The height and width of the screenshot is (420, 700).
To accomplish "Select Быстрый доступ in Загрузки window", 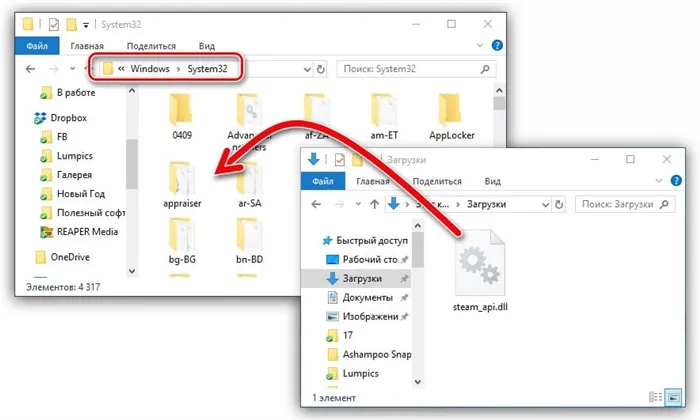I will [x=365, y=241].
